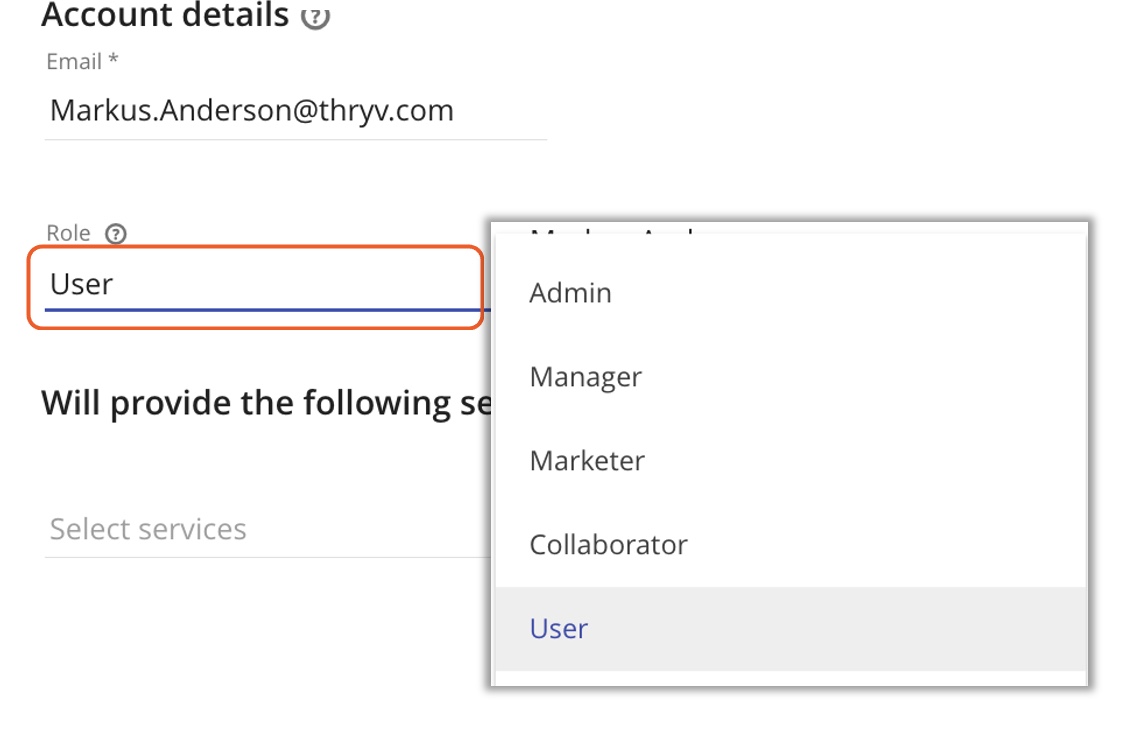The width and height of the screenshot is (1140, 736).
Task: Click the Account details heading
Action: (165, 16)
